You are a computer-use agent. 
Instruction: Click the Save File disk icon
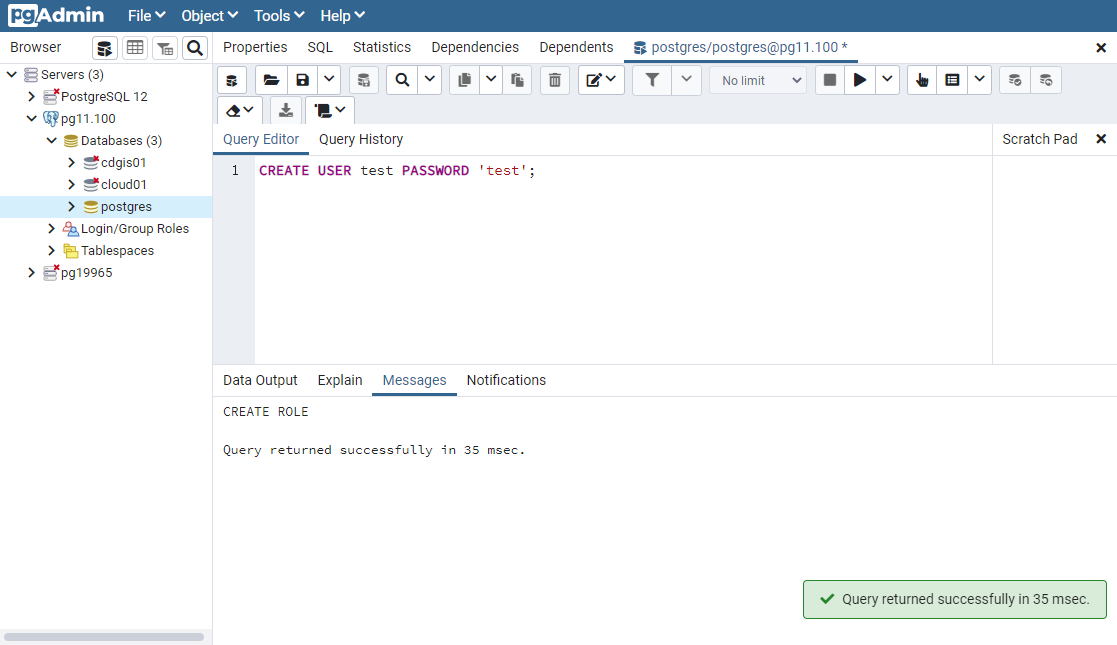tap(302, 80)
